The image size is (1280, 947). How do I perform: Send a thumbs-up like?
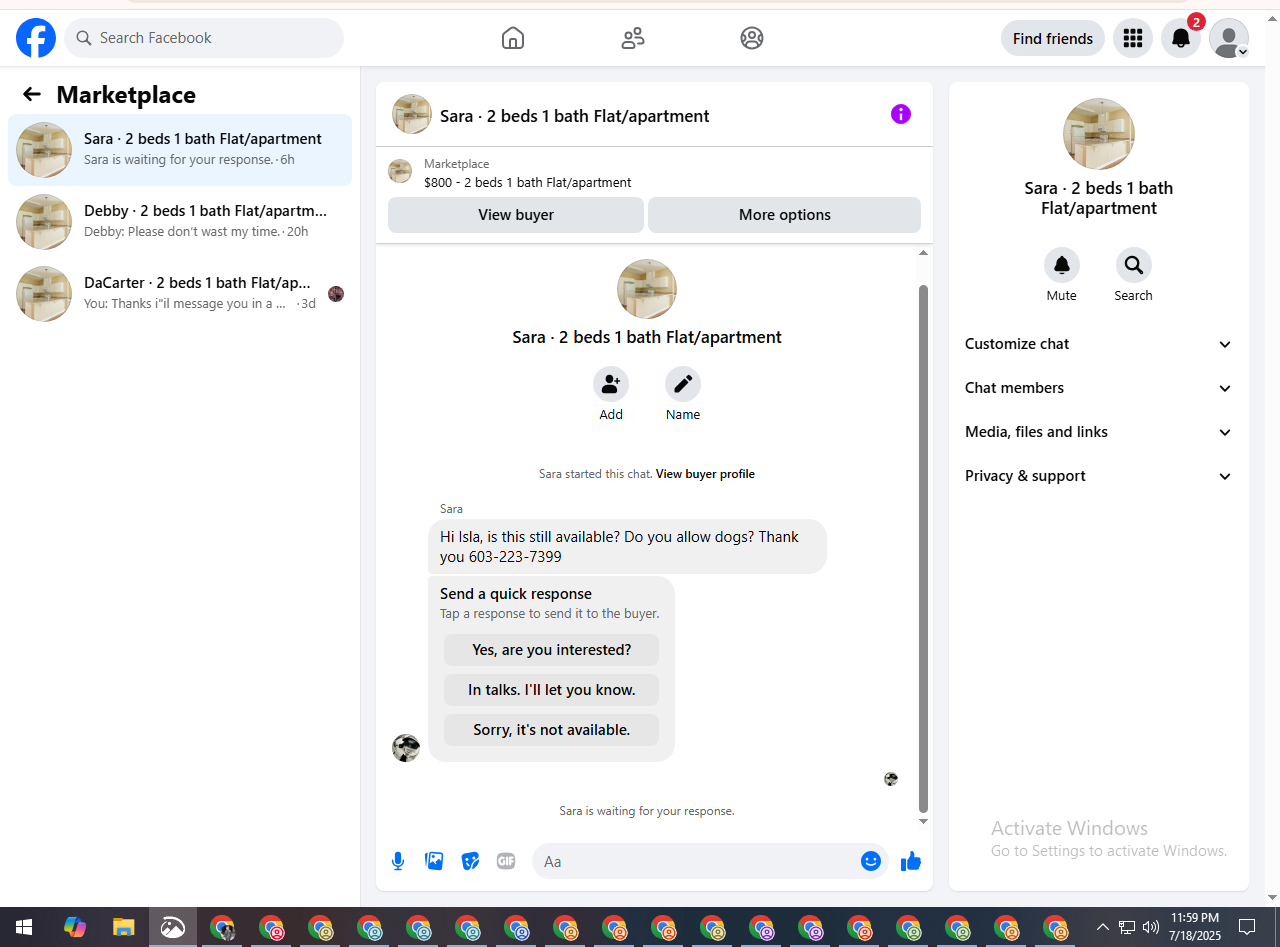coord(910,861)
